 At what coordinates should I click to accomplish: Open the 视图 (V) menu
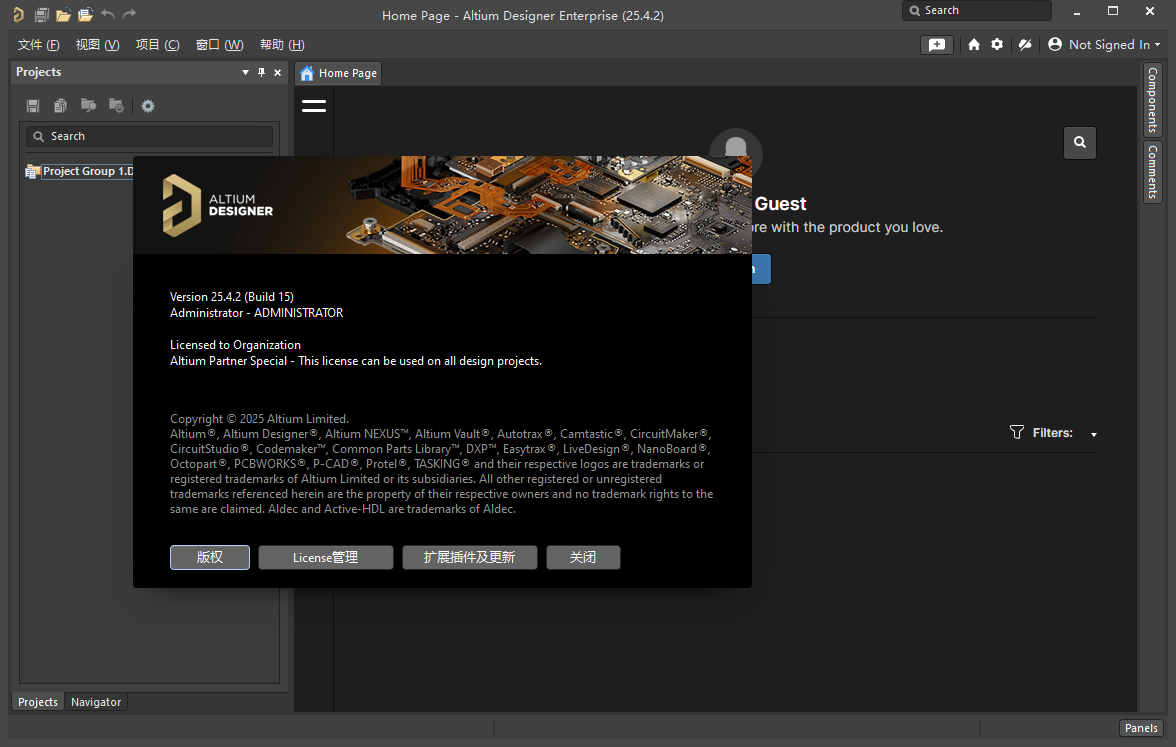pos(98,45)
